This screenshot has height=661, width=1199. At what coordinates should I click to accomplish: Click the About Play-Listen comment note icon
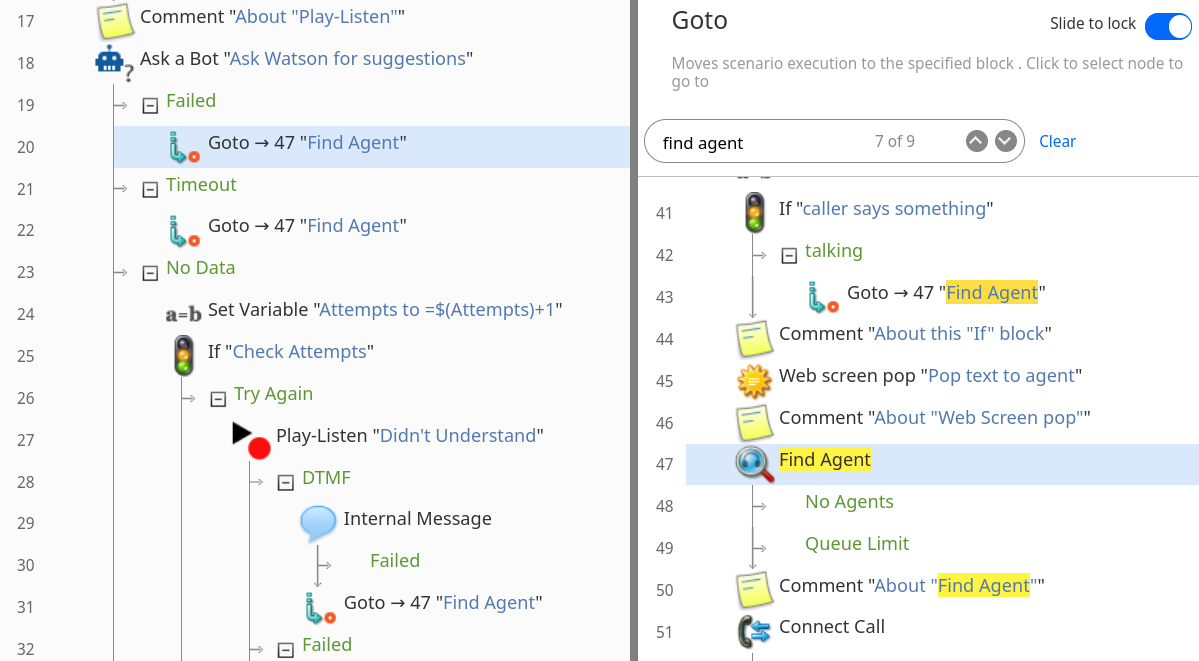click(x=115, y=21)
